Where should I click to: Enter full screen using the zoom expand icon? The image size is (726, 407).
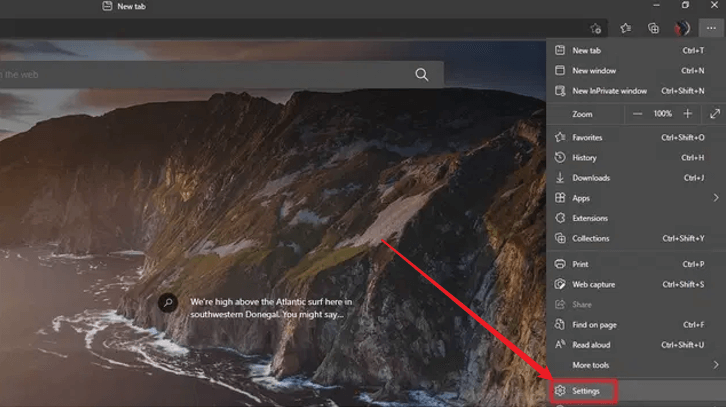[714, 114]
